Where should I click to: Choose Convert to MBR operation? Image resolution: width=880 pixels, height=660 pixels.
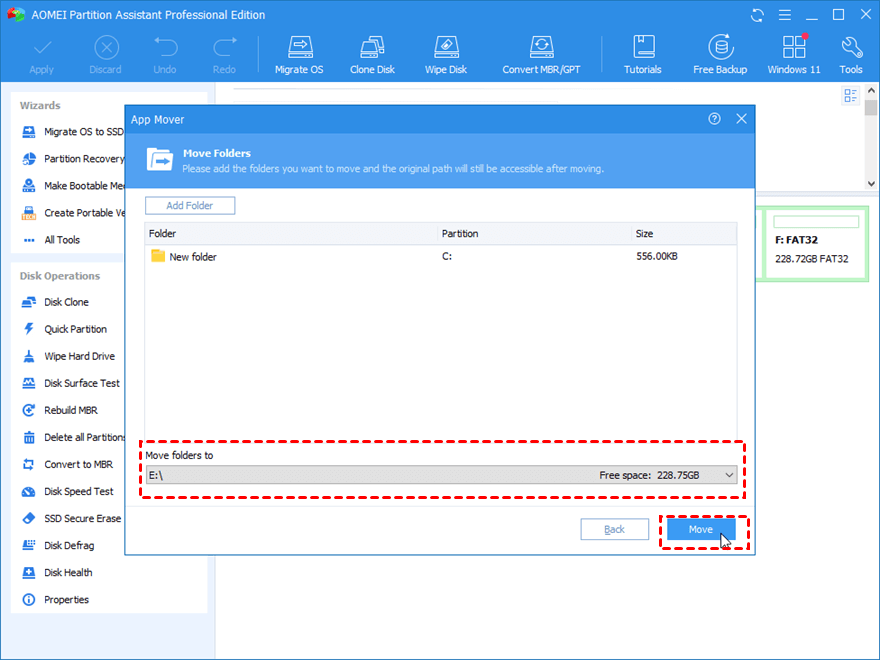(67, 464)
